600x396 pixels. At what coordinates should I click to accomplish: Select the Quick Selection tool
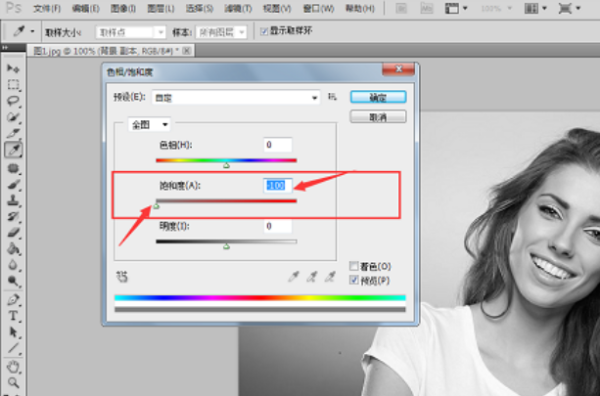coord(13,117)
